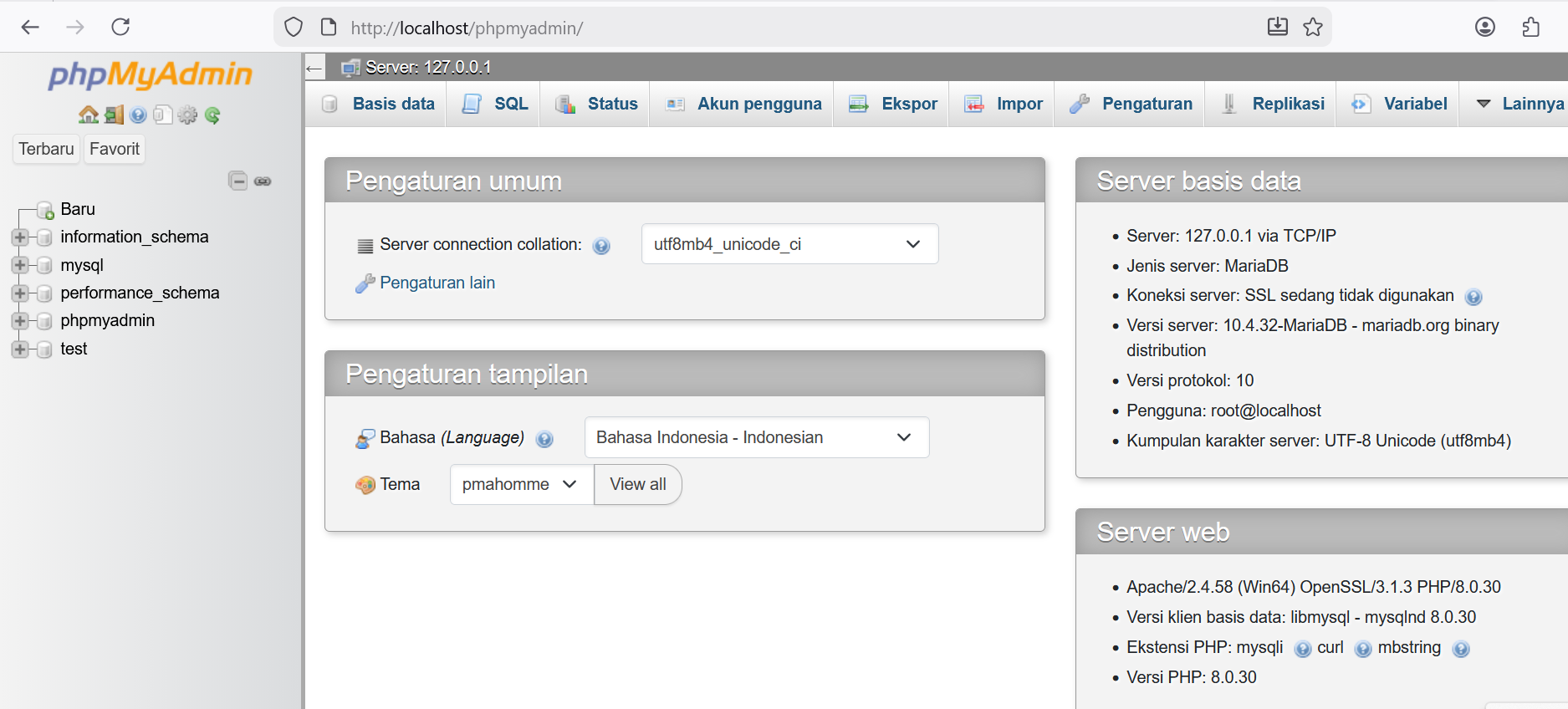
Task: Open the documents icon beside the gear
Action: coord(163,115)
